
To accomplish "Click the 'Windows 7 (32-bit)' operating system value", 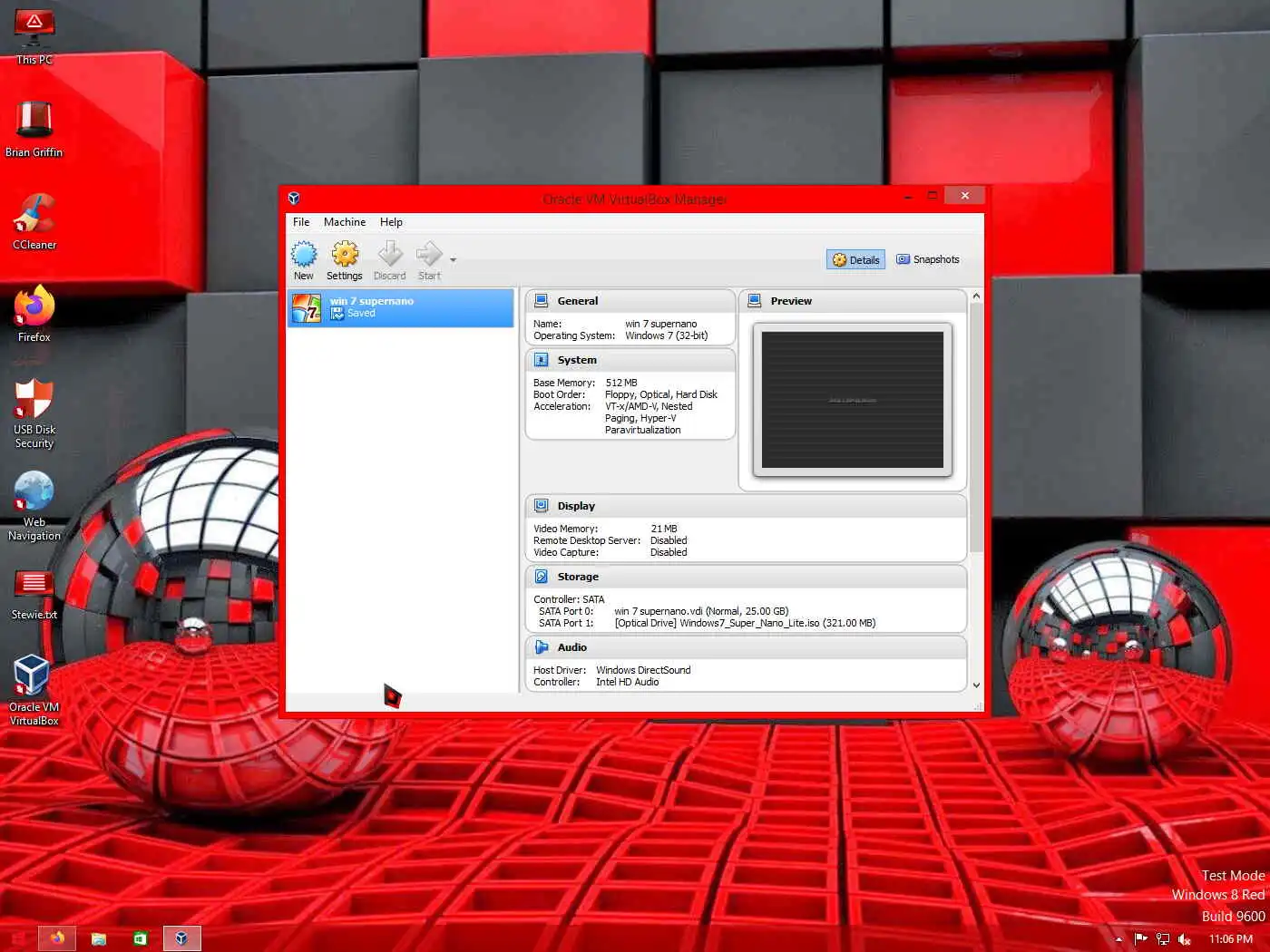I will [667, 335].
